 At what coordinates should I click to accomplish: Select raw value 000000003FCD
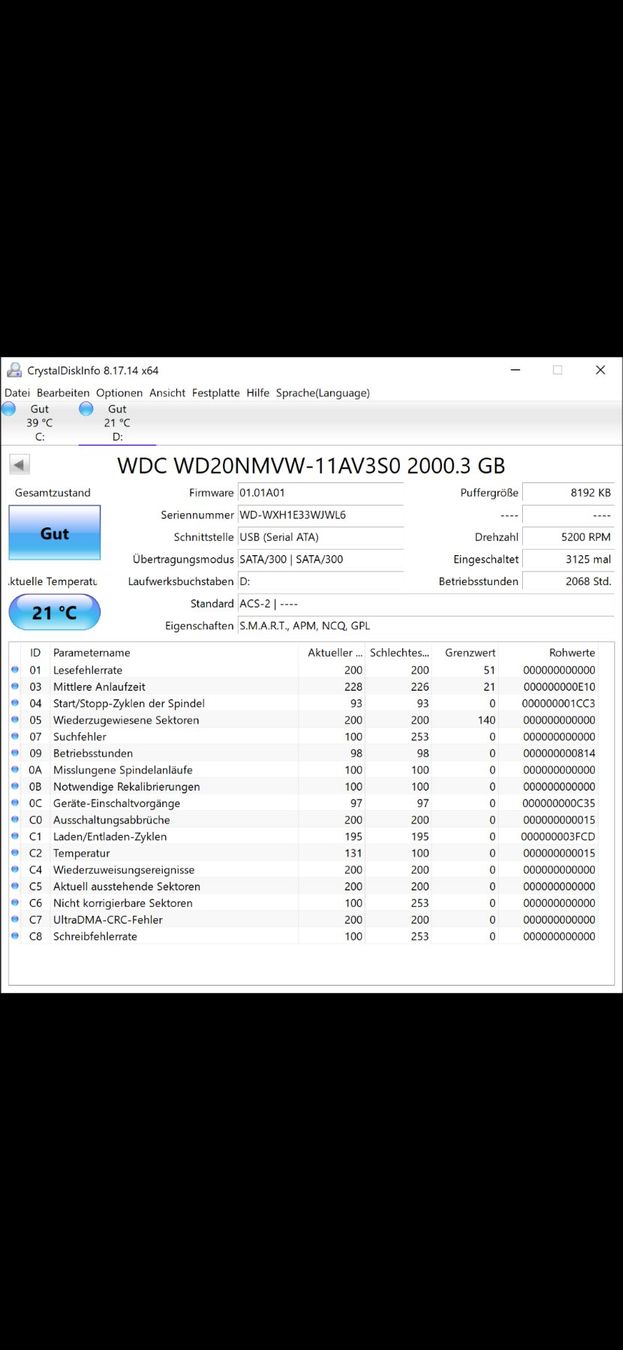(558, 836)
